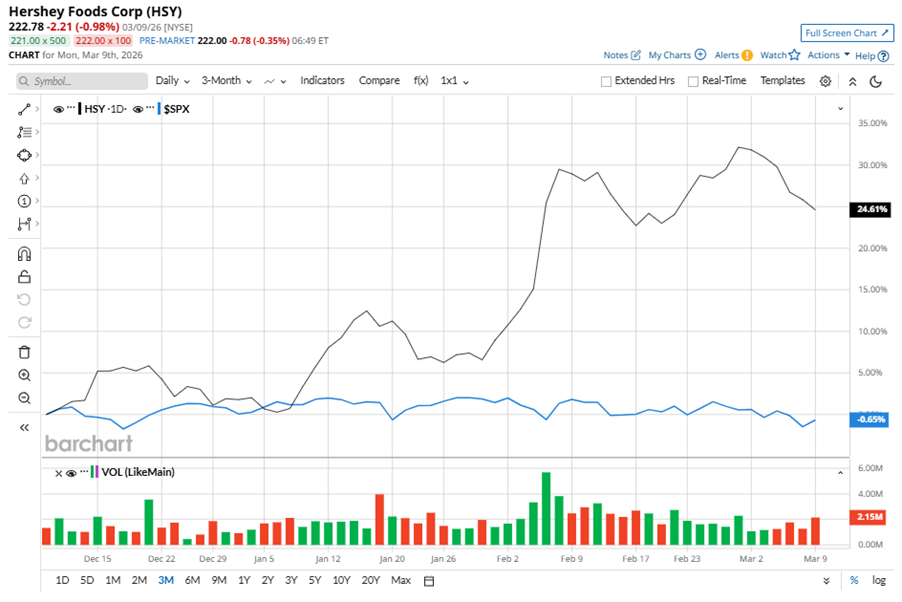Enable Real-Time checkbox
The width and height of the screenshot is (902, 602).
pos(693,82)
